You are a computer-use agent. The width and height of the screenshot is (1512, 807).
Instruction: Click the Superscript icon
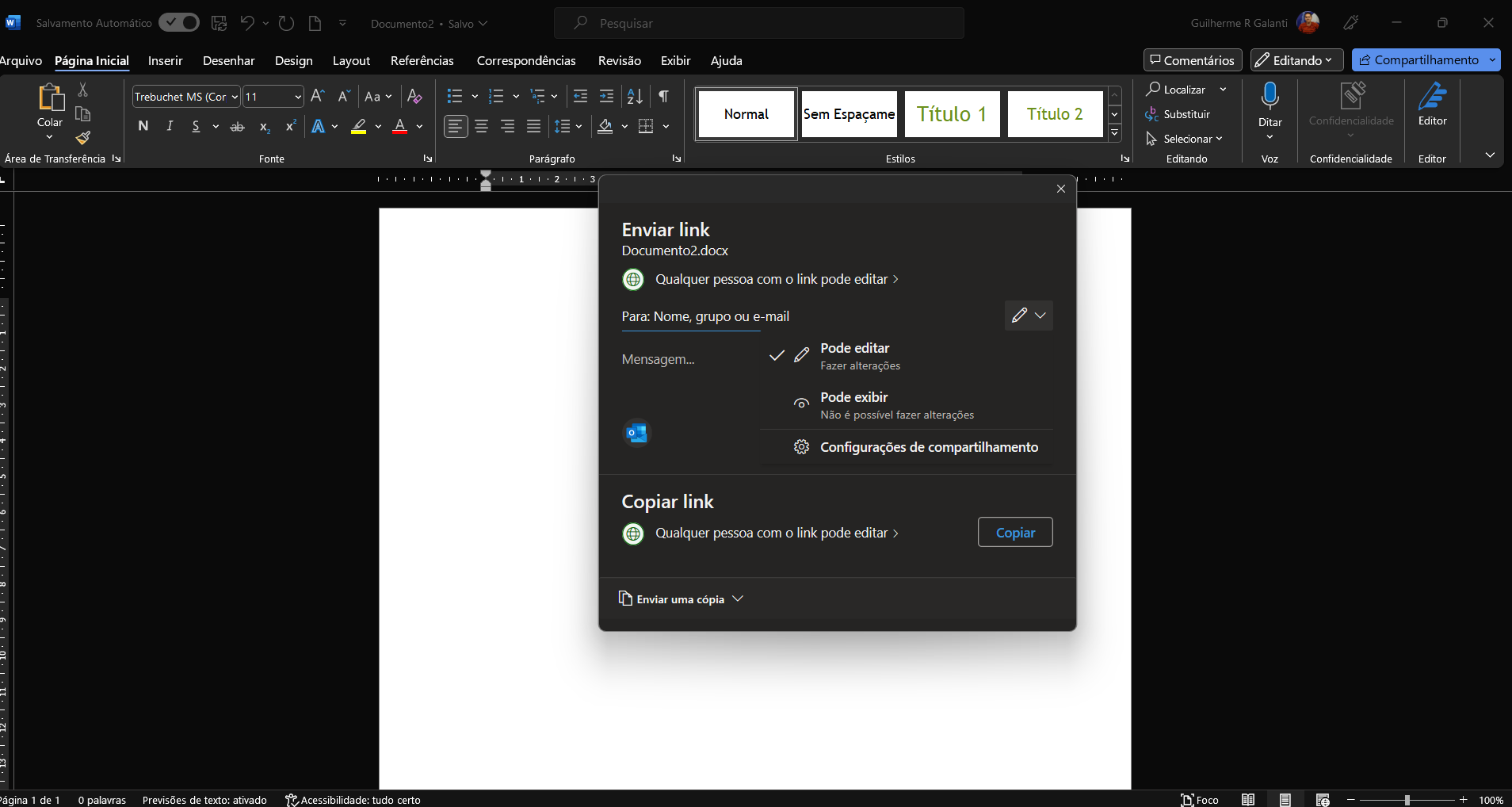(291, 126)
